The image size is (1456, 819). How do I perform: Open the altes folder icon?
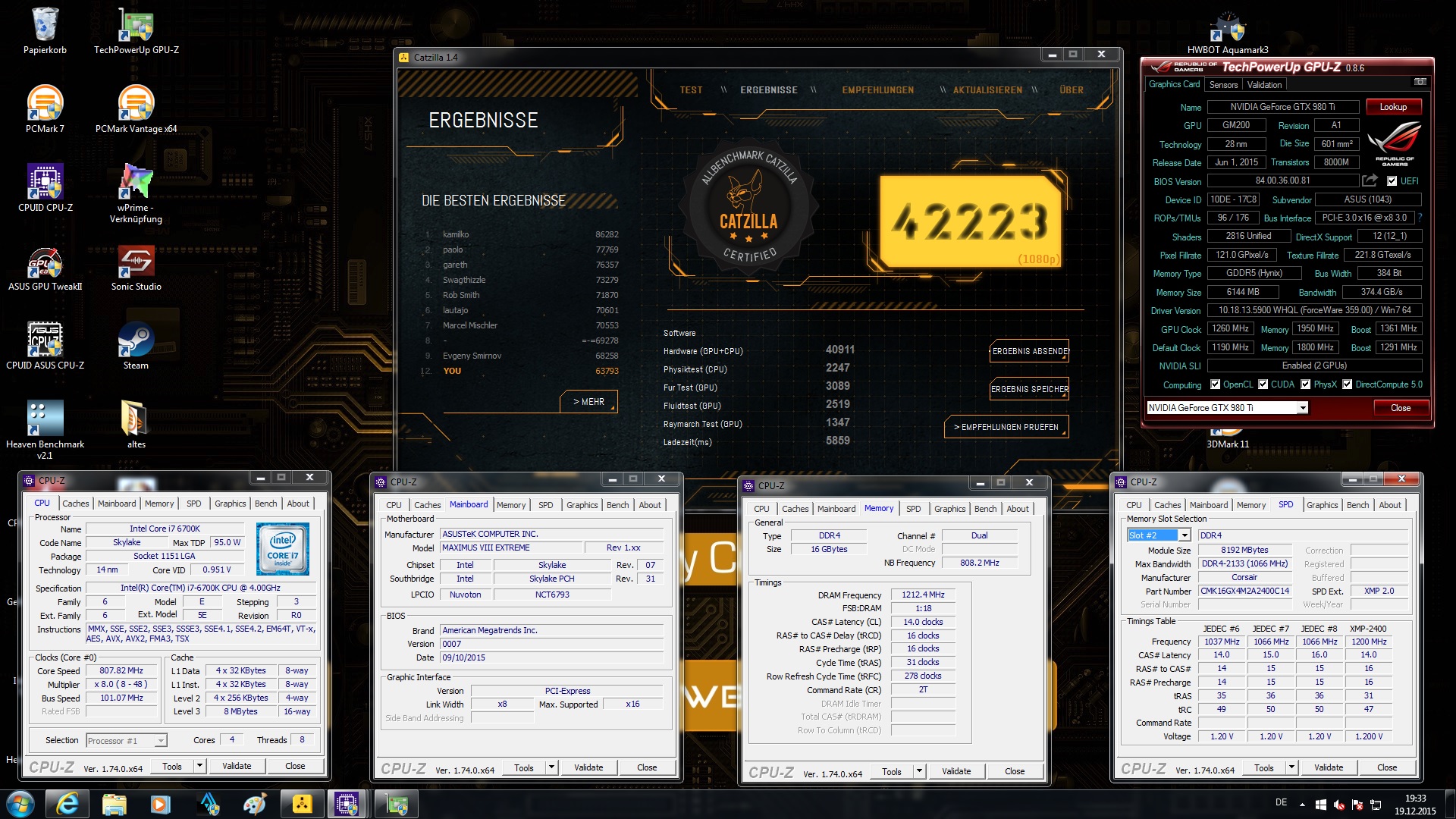[x=136, y=423]
